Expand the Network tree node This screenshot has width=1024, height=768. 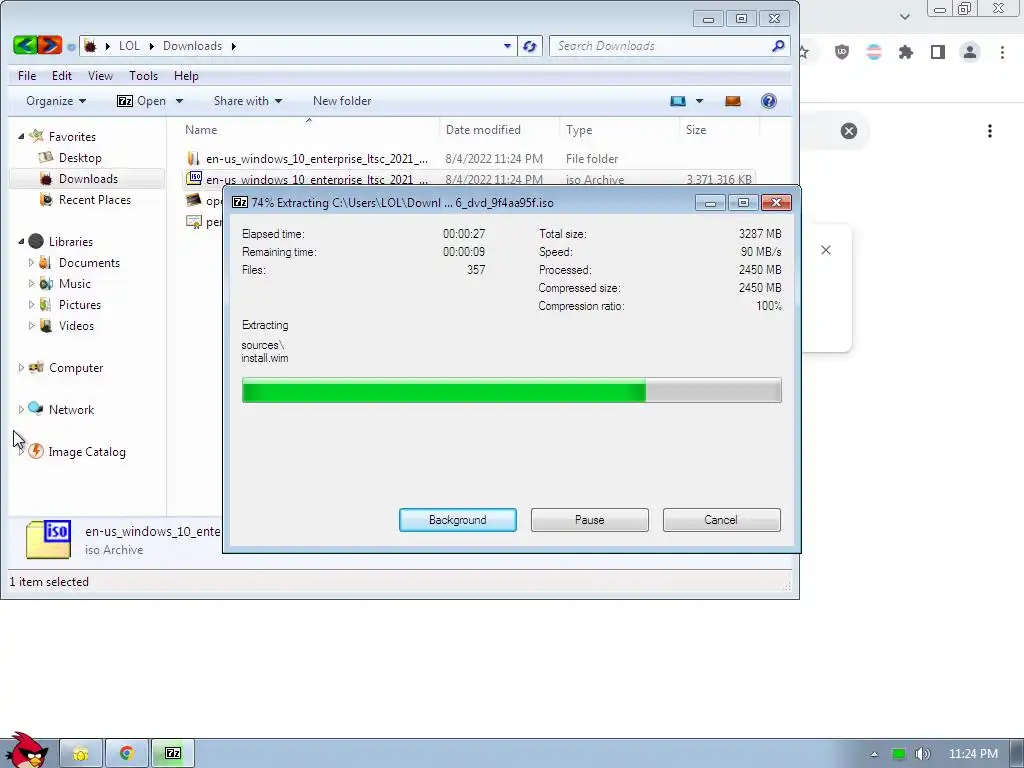tap(21, 409)
